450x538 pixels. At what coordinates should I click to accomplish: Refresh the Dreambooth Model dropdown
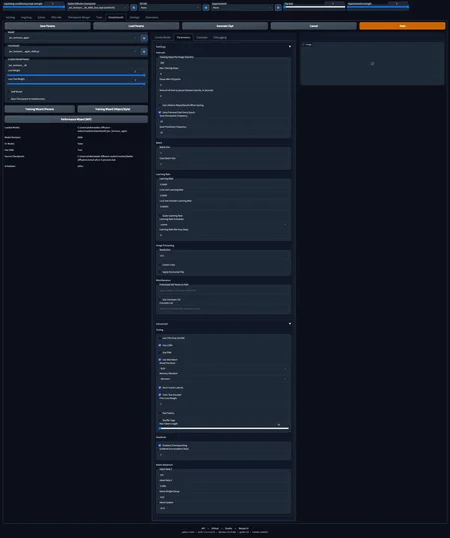(x=144, y=38)
